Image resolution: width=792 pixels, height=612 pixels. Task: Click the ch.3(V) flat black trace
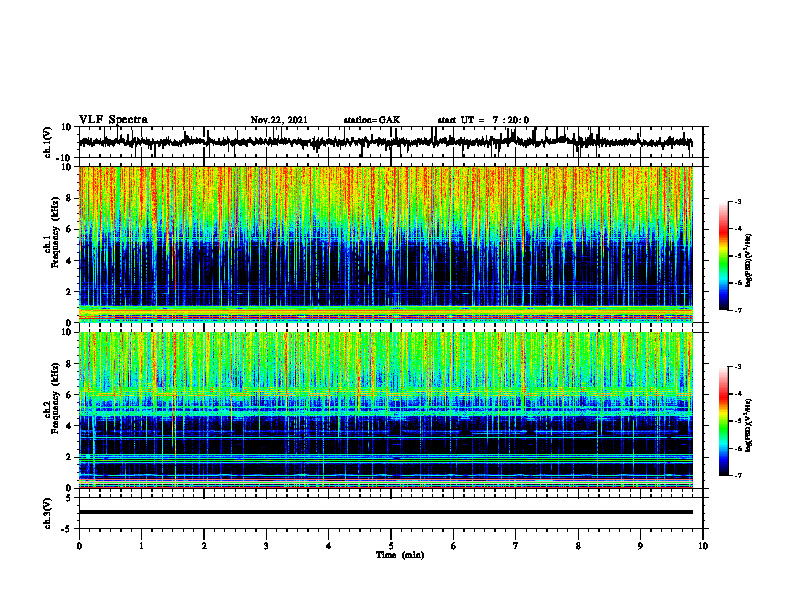pos(386,512)
